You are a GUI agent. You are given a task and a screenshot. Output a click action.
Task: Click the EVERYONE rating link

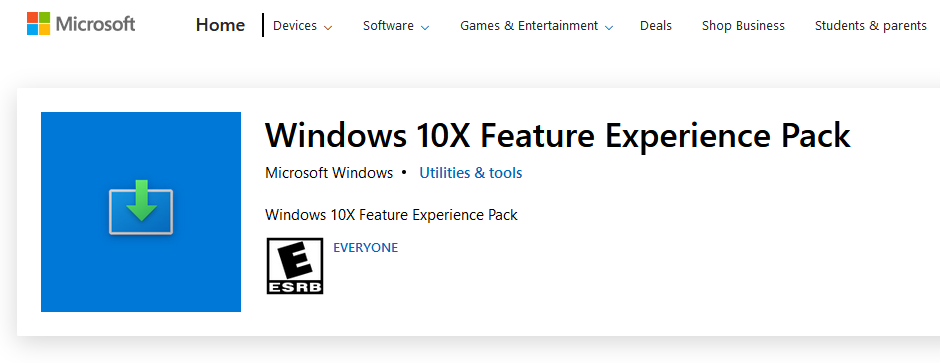click(366, 247)
